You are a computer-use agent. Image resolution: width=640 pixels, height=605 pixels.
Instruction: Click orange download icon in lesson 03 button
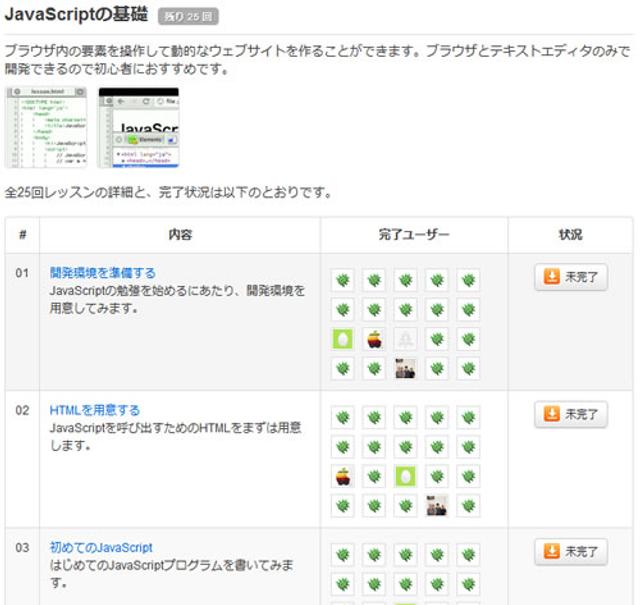[551, 552]
